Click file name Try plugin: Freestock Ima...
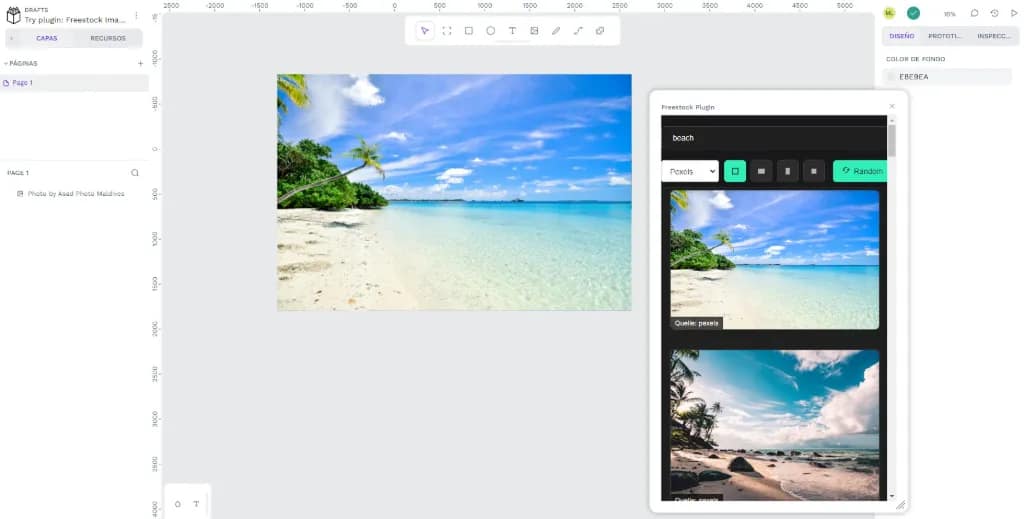 click(74, 20)
